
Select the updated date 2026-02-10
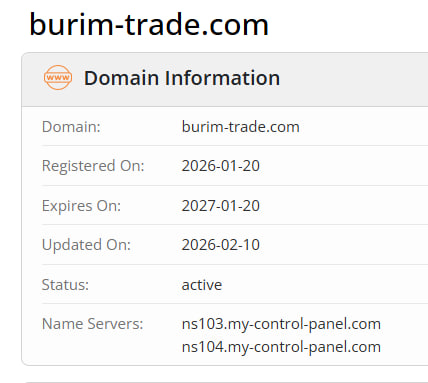click(x=220, y=245)
